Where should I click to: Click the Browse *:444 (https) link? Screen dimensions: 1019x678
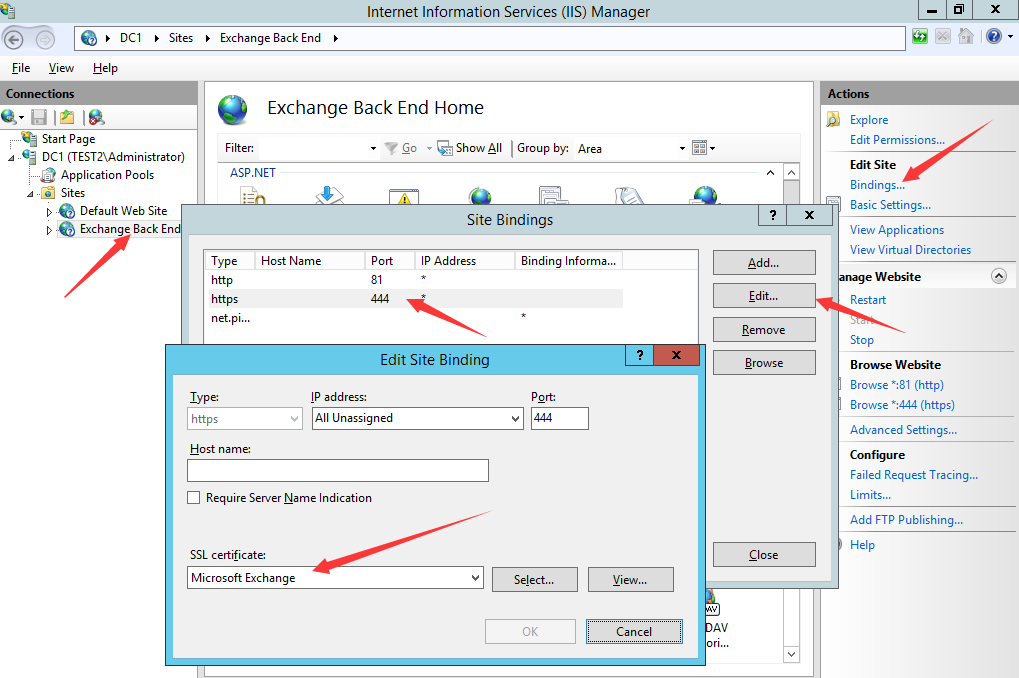[903, 404]
